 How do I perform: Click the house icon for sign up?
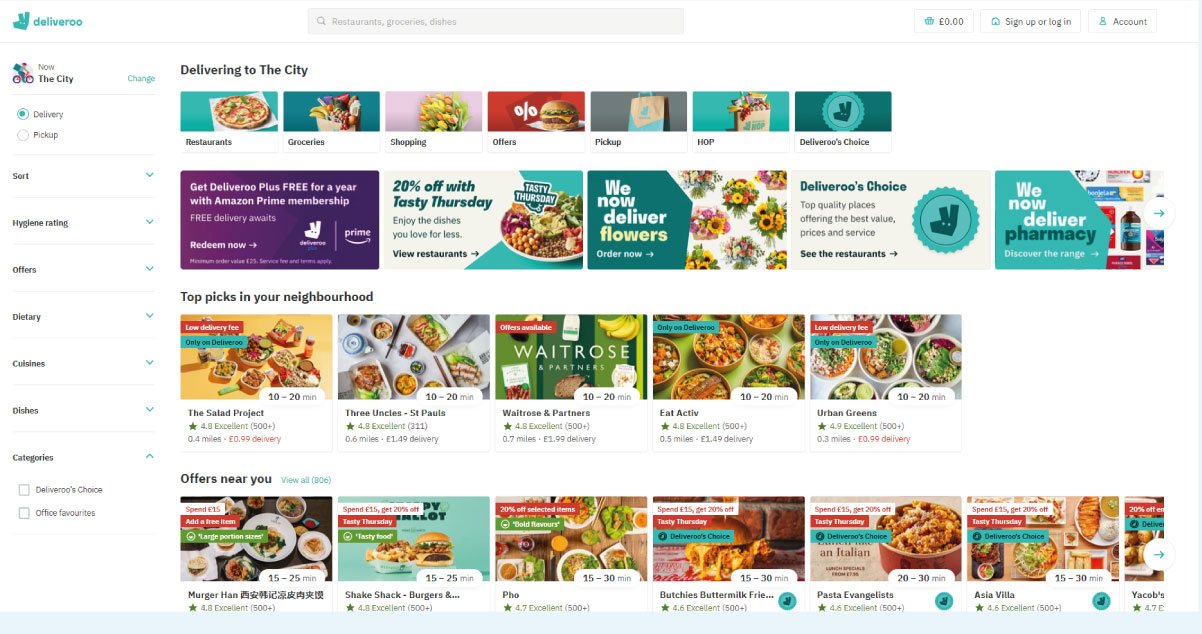pyautogui.click(x=996, y=21)
